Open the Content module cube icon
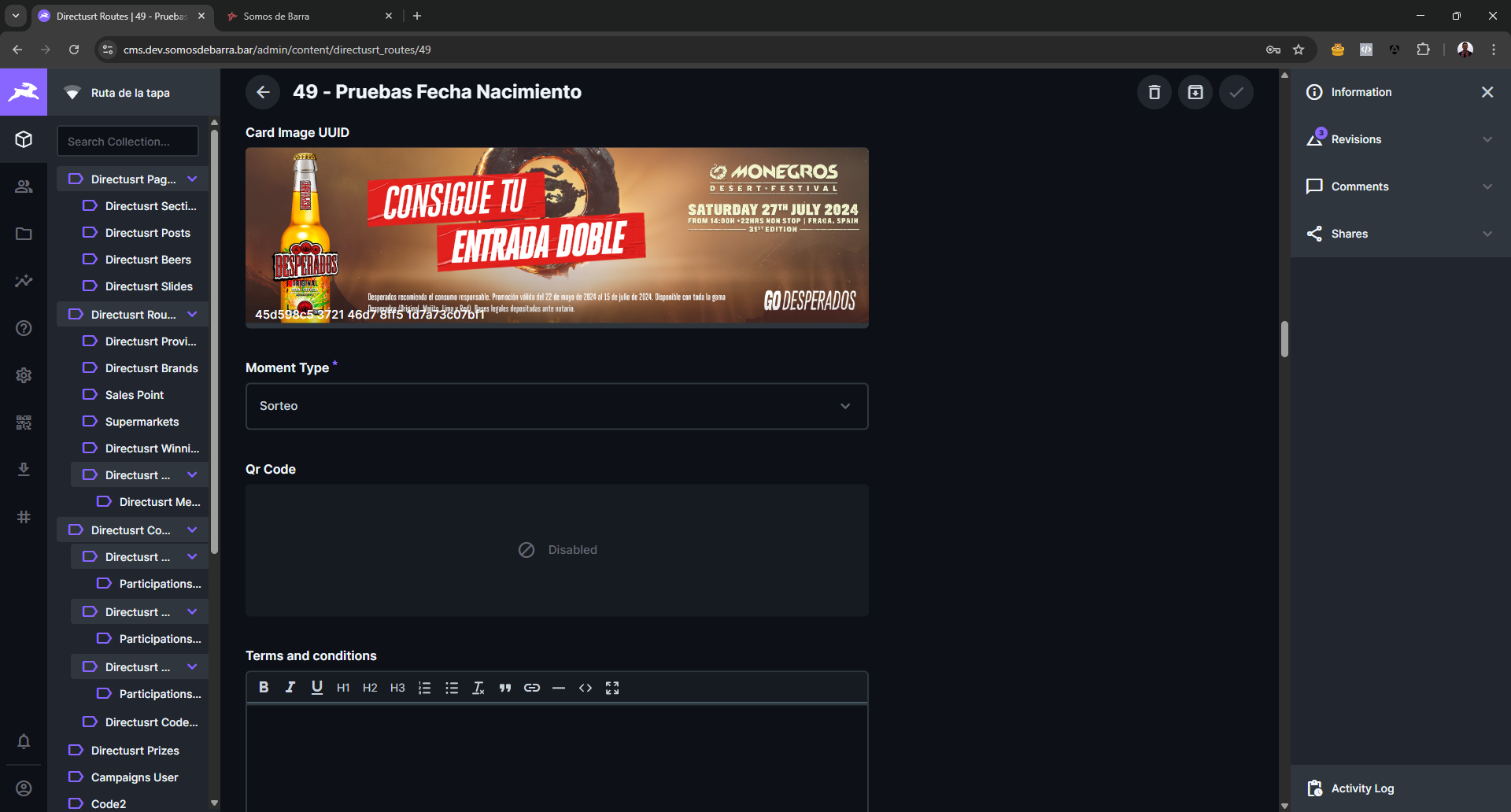Viewport: 1511px width, 812px height. (24, 139)
